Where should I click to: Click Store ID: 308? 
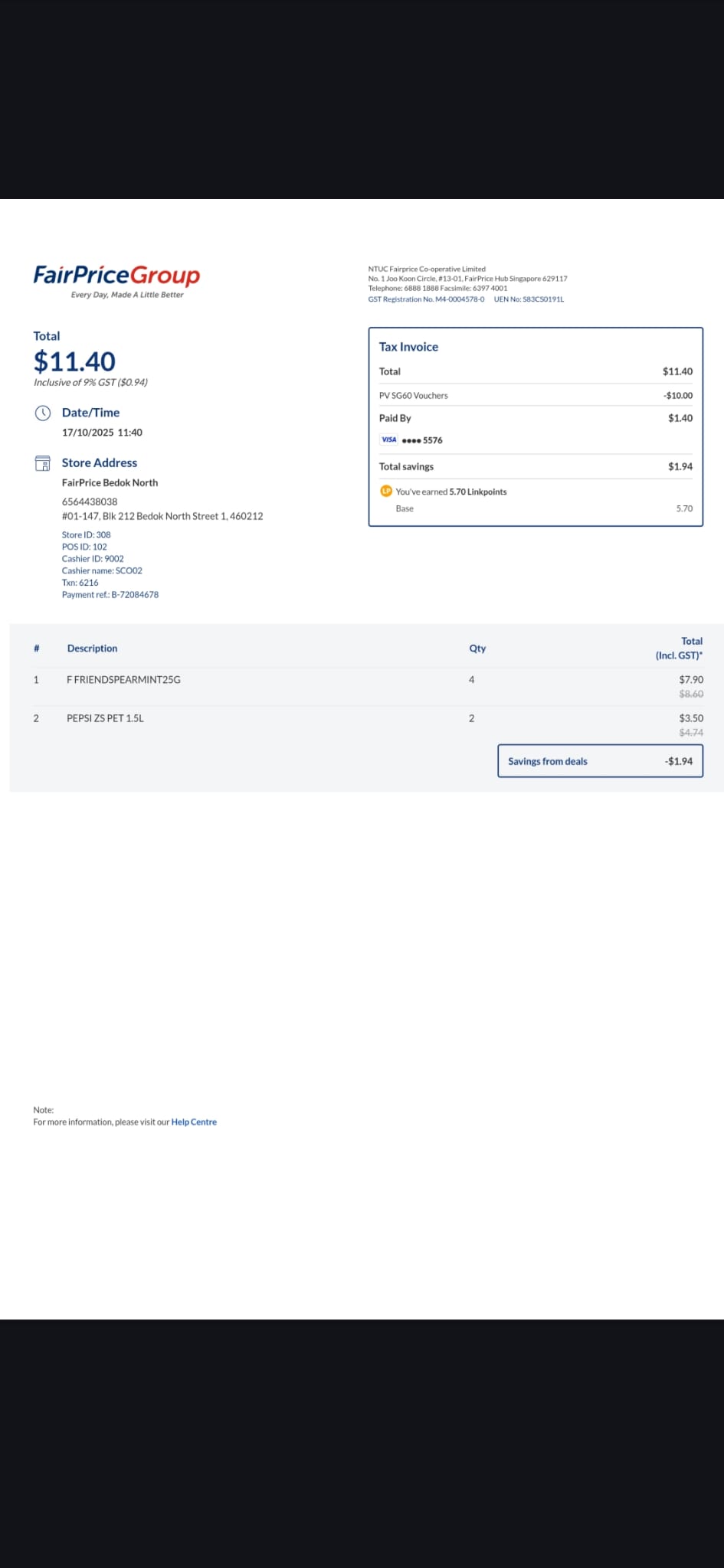pos(86,534)
